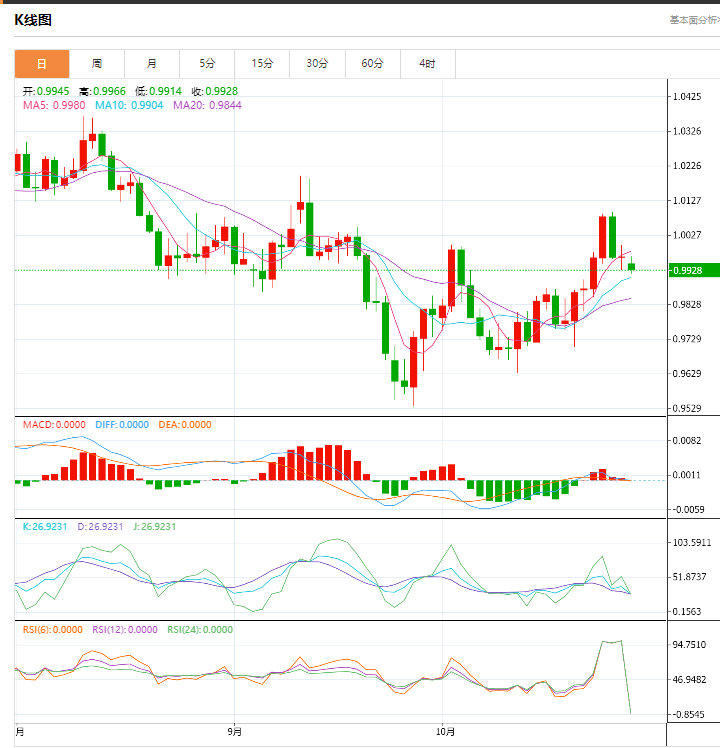The image size is (720, 748).
Task: Click the 1.0226 price axis label
Action: click(x=687, y=166)
